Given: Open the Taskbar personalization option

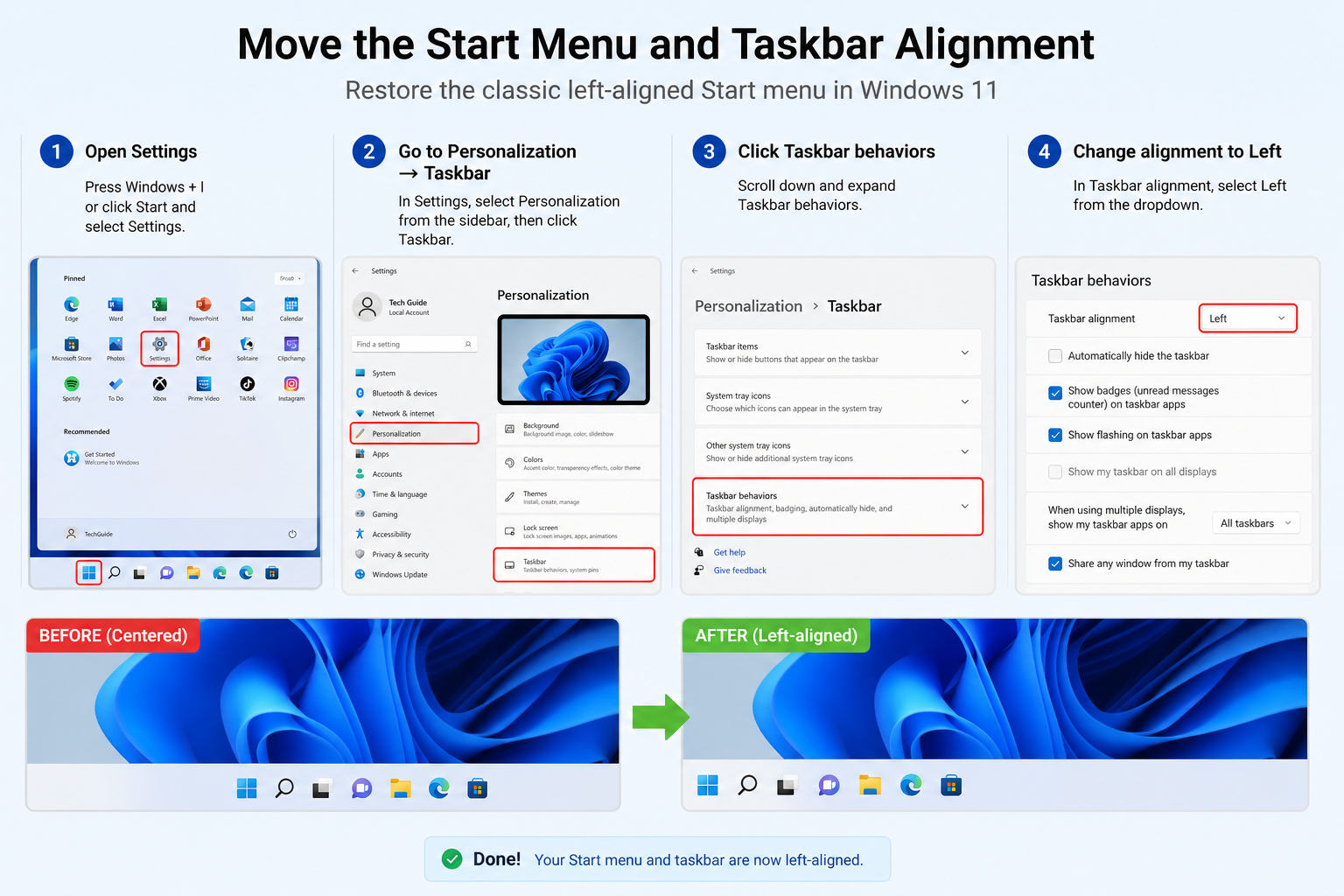Looking at the screenshot, I should tap(574, 565).
